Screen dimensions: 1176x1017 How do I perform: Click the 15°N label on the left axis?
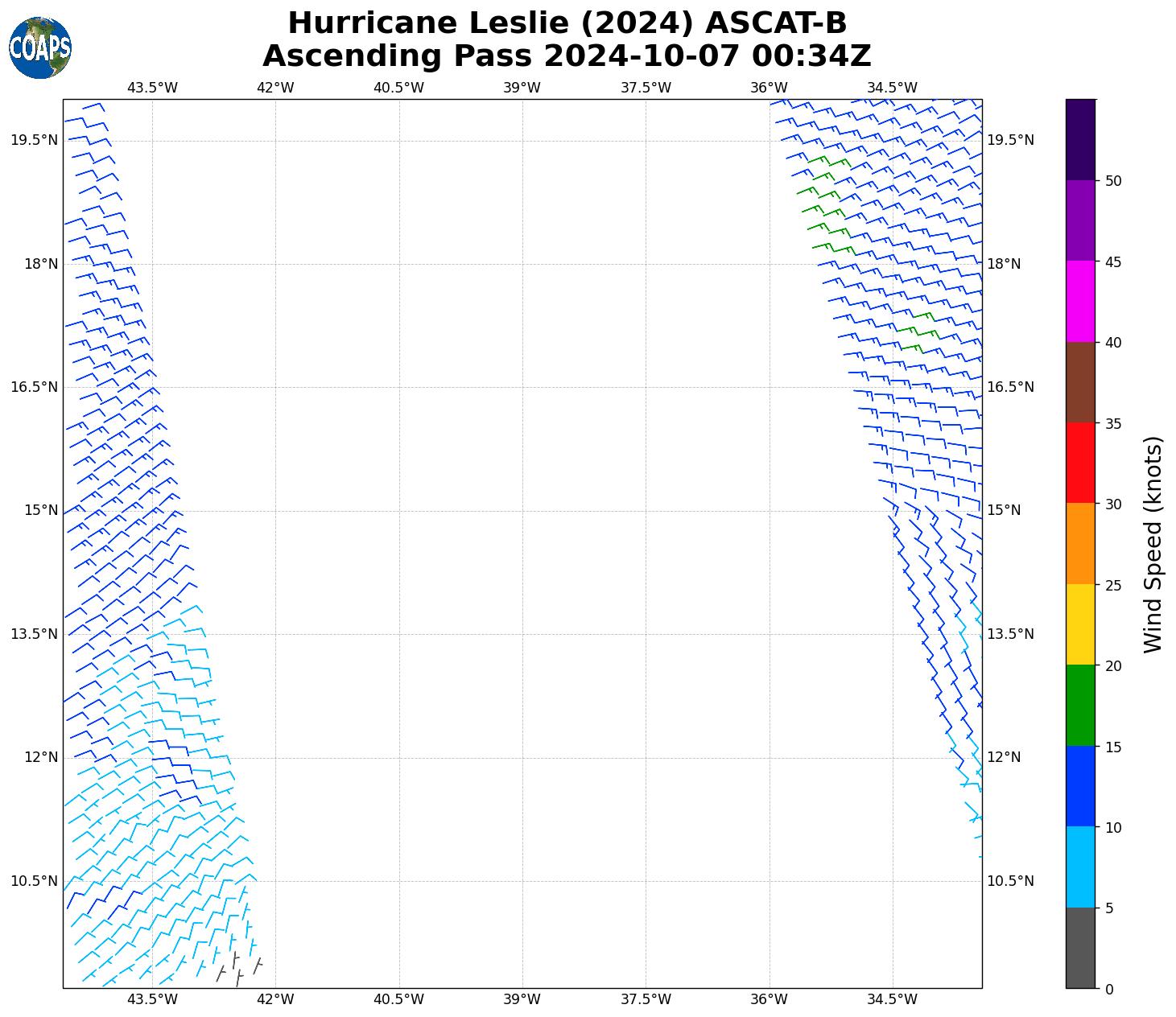click(x=35, y=510)
